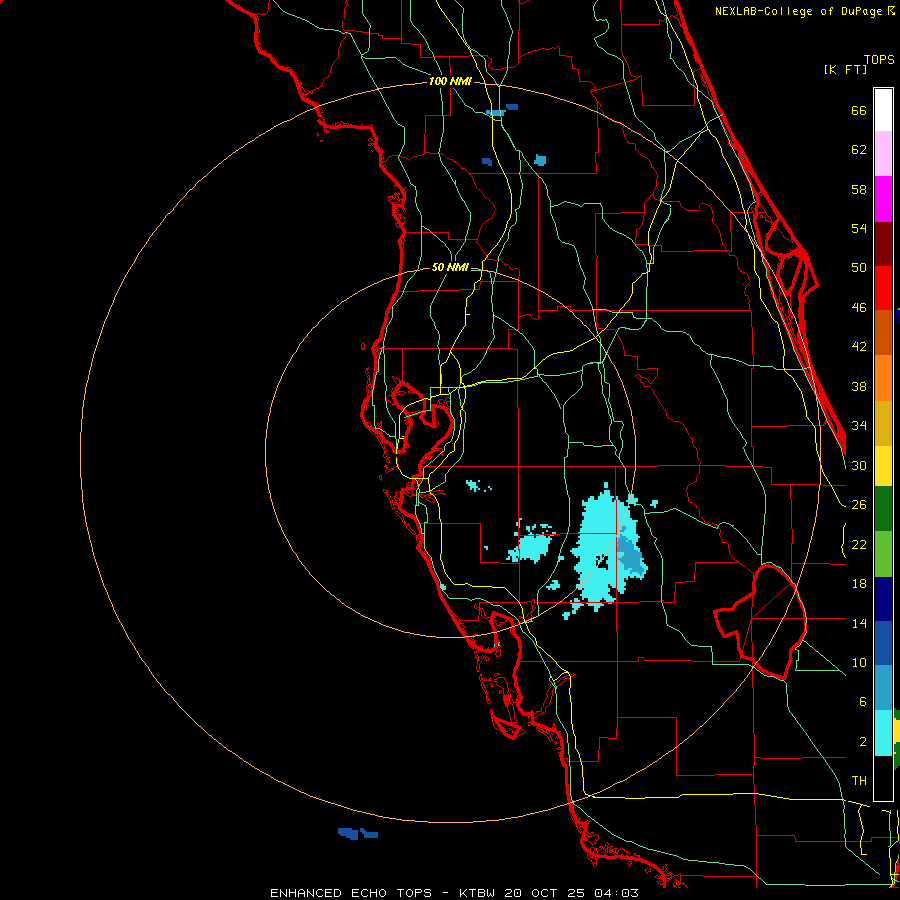Click legend value 54
Image resolution: width=900 pixels, height=900 pixels.
pos(859,228)
